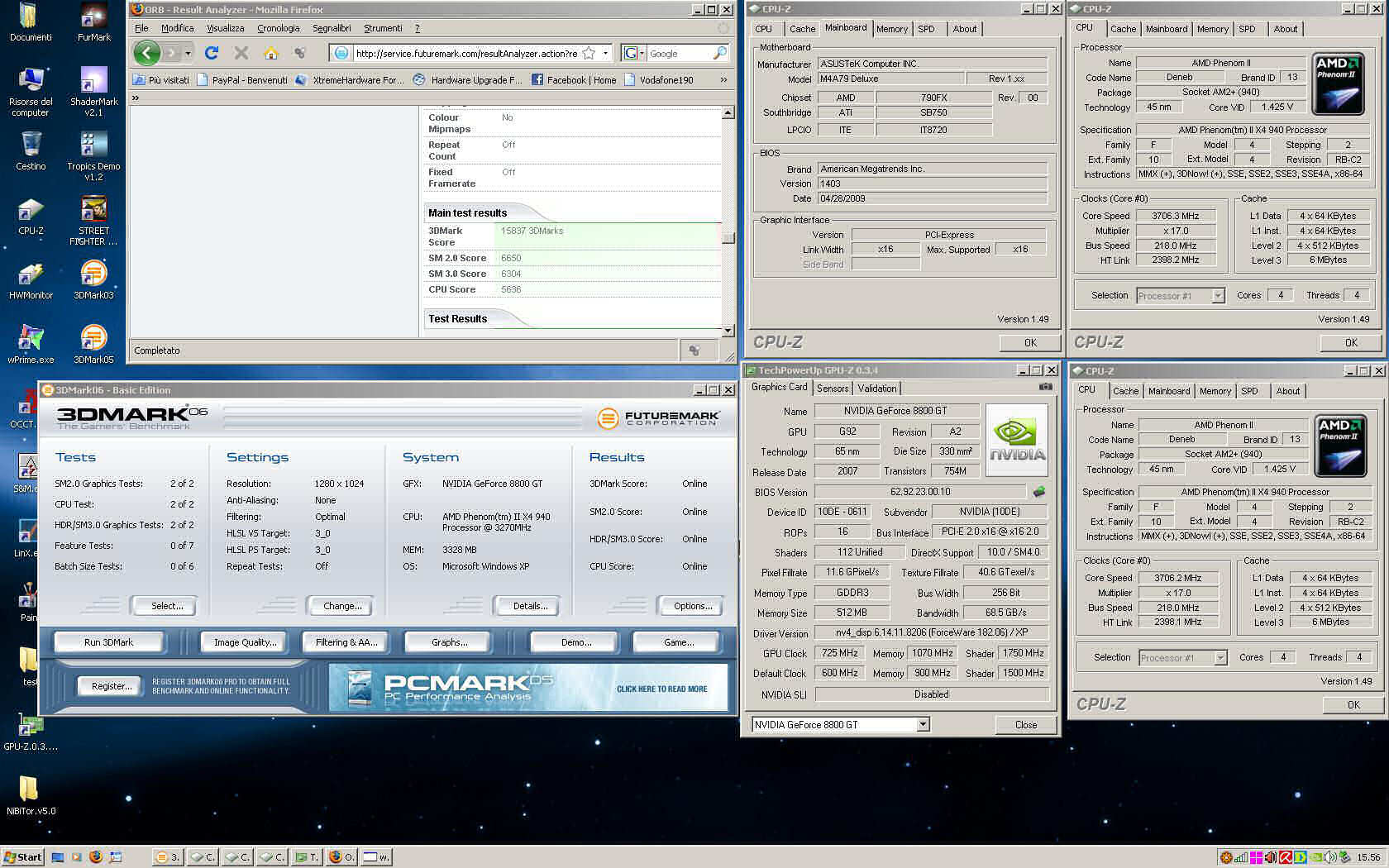Image resolution: width=1389 pixels, height=868 pixels.
Task: Open SPD tab in bottom-right CPU-Z
Action: [x=1249, y=391]
